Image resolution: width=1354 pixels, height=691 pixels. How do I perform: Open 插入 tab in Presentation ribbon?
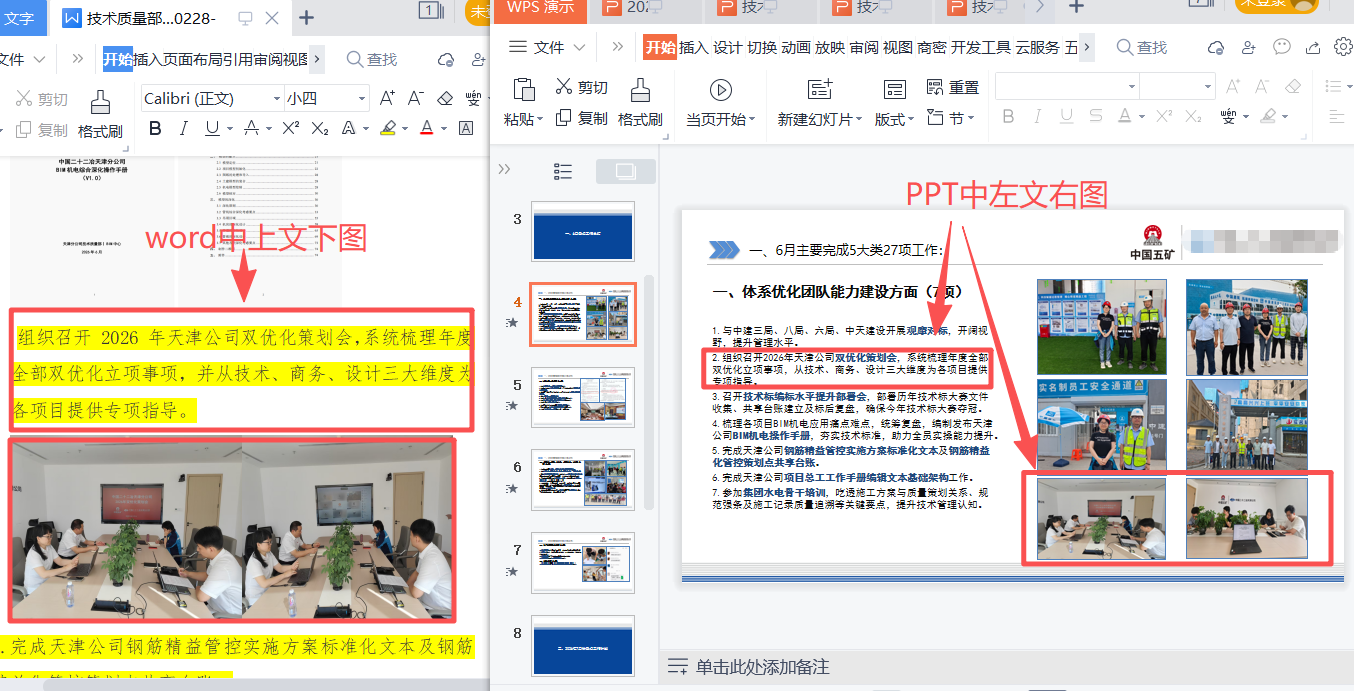point(693,47)
